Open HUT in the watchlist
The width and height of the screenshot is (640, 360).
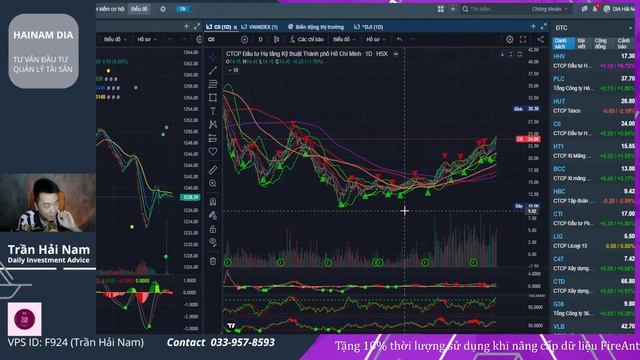coord(594,106)
